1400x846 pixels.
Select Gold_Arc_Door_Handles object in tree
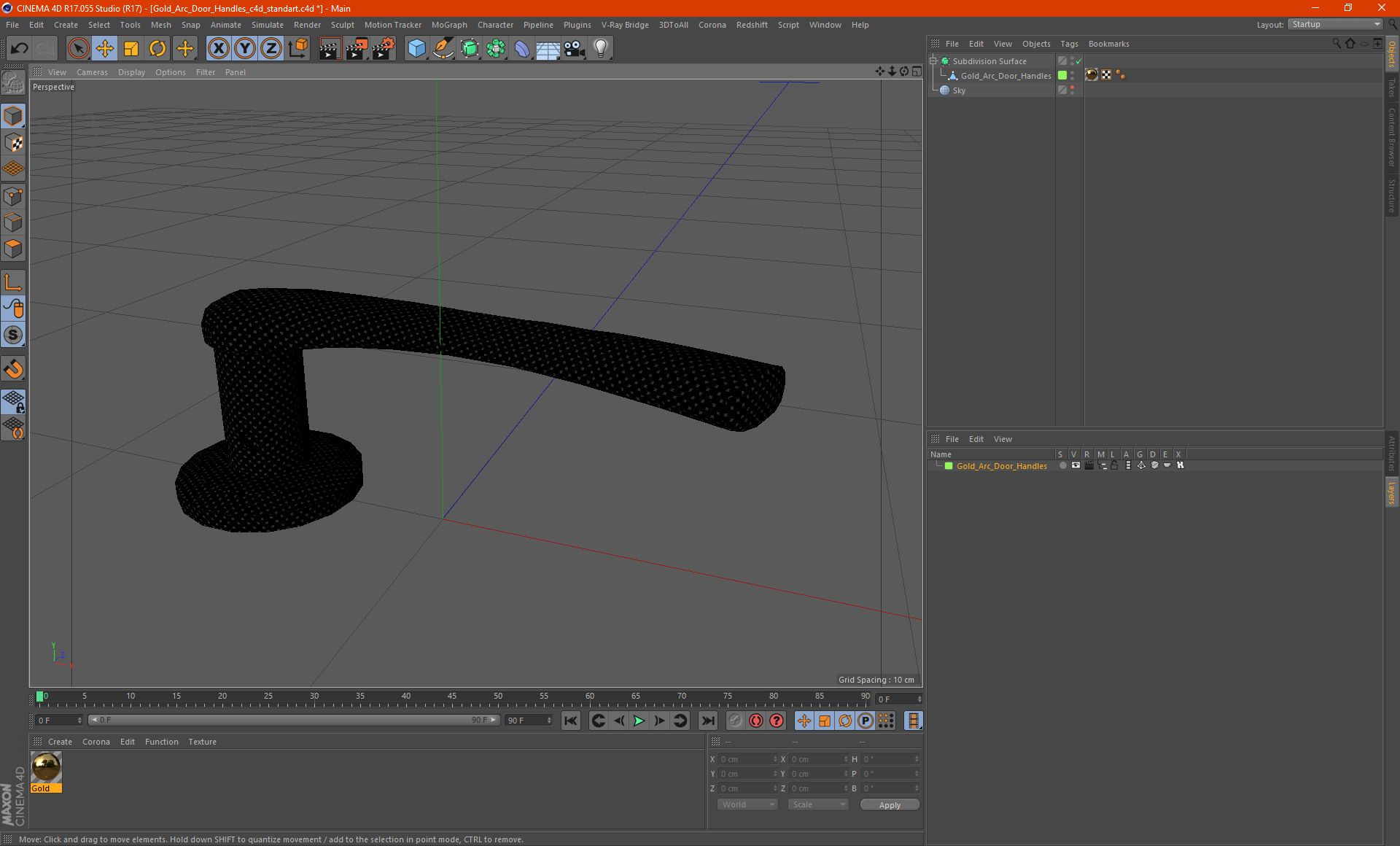(1006, 76)
